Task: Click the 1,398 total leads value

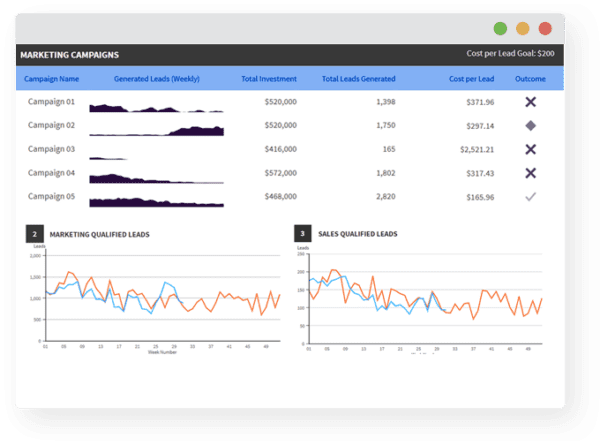Action: click(x=386, y=102)
